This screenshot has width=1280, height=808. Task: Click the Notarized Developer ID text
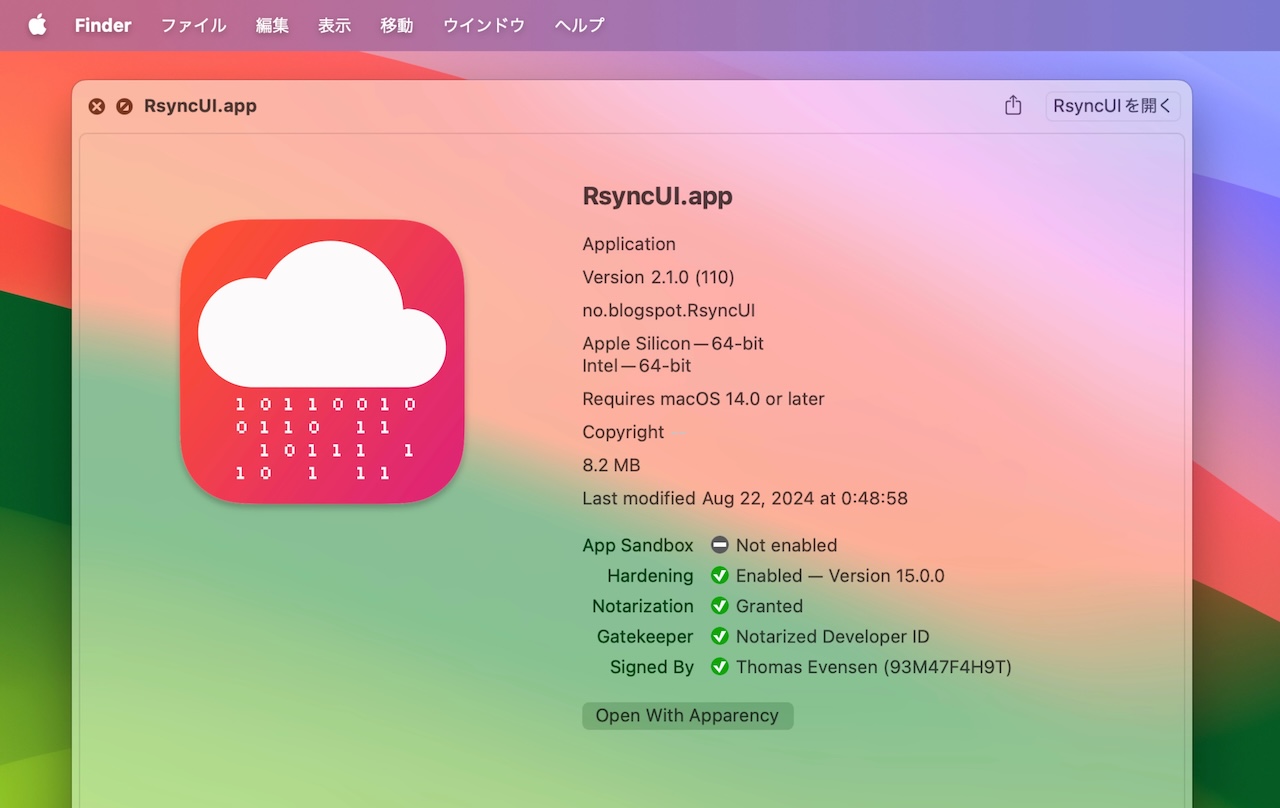(x=833, y=637)
